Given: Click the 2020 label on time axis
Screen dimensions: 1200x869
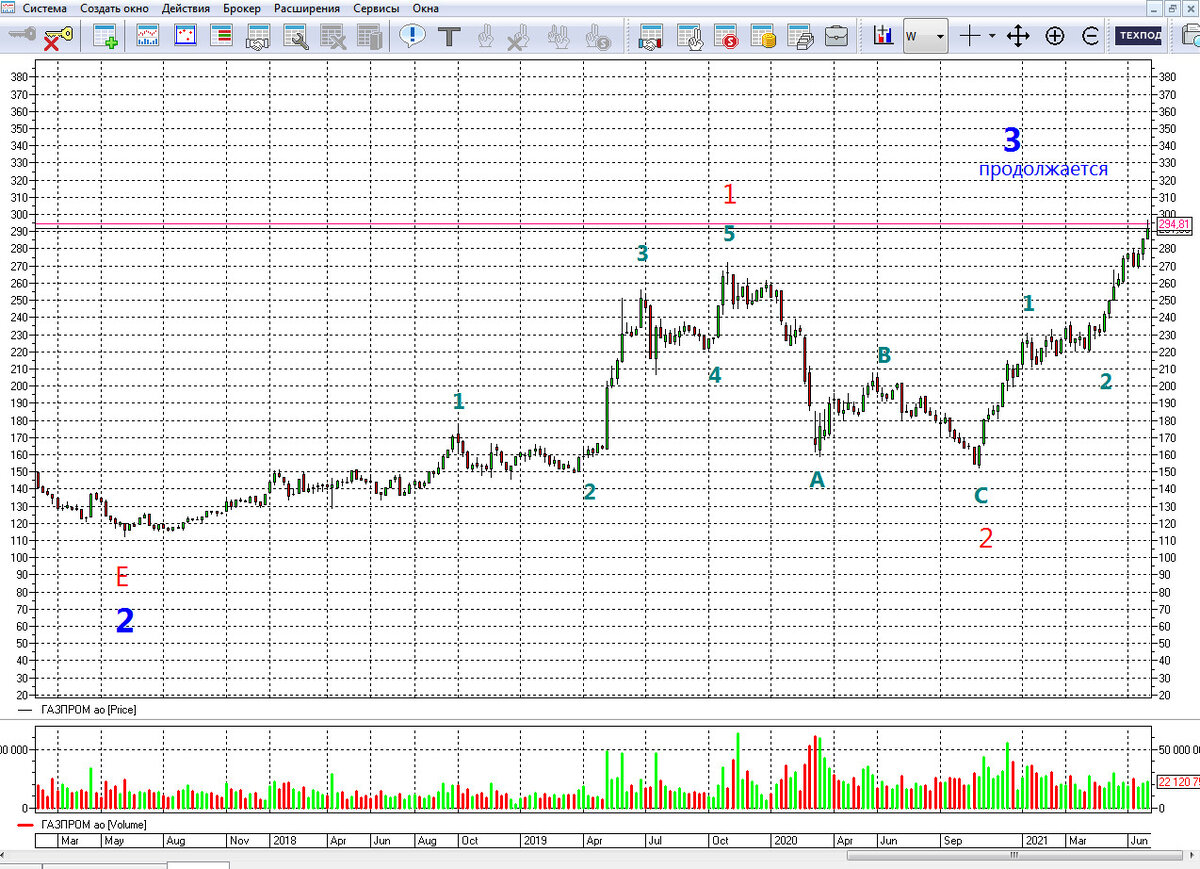Looking at the screenshot, I should (x=785, y=841).
